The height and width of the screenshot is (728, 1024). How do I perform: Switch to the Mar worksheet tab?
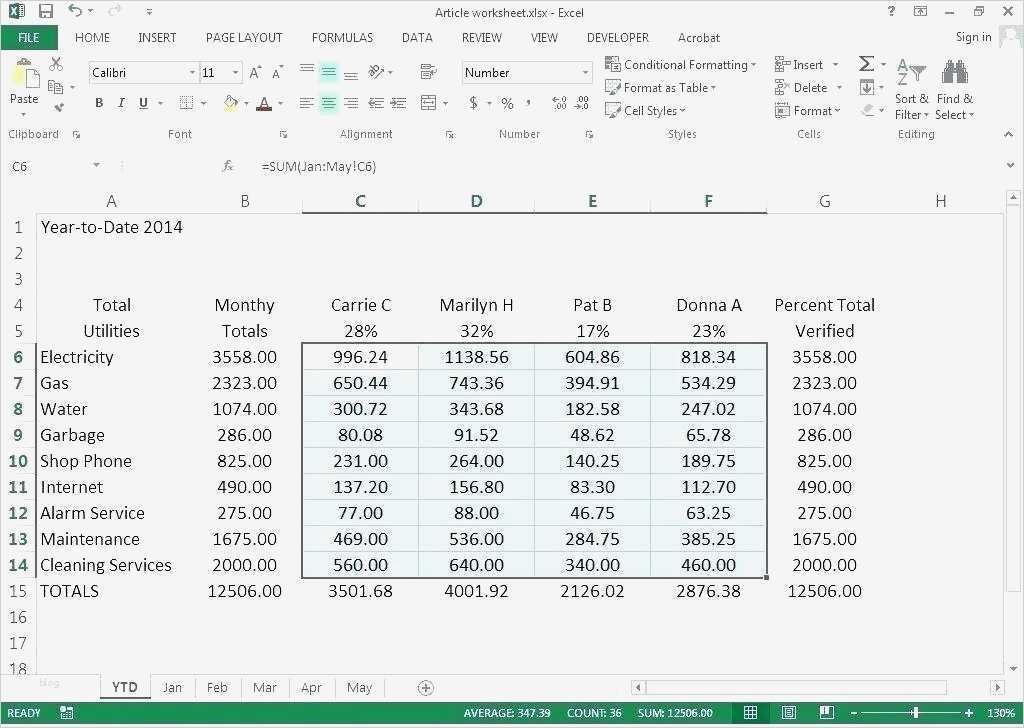coord(264,688)
